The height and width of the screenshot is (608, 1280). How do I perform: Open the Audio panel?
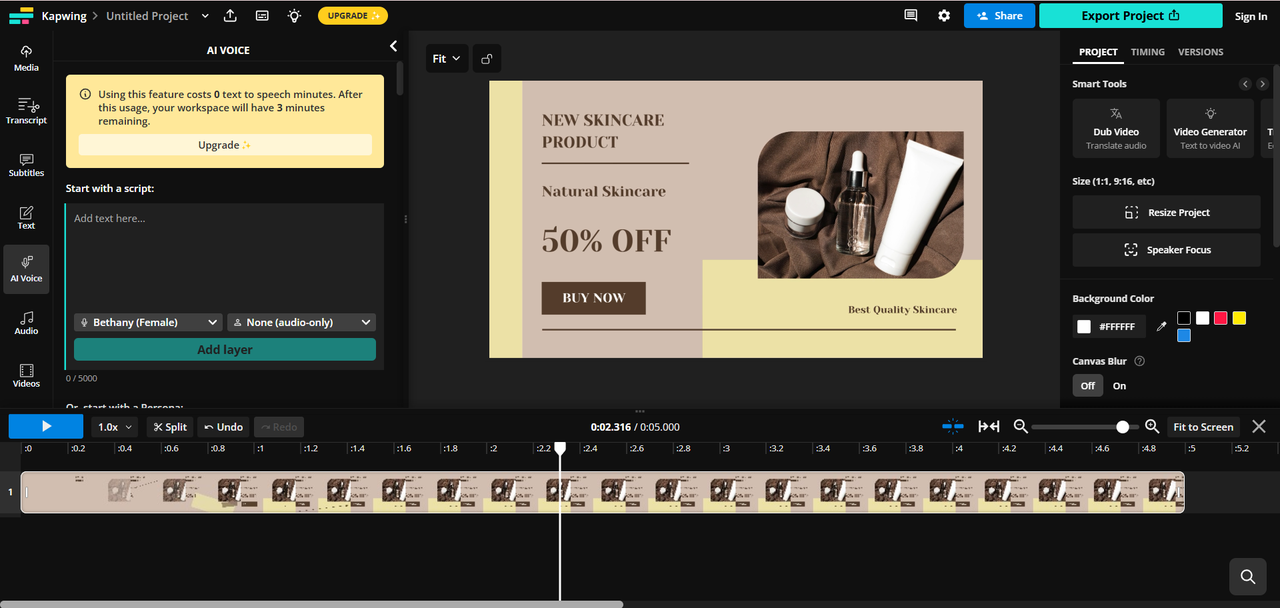point(26,322)
